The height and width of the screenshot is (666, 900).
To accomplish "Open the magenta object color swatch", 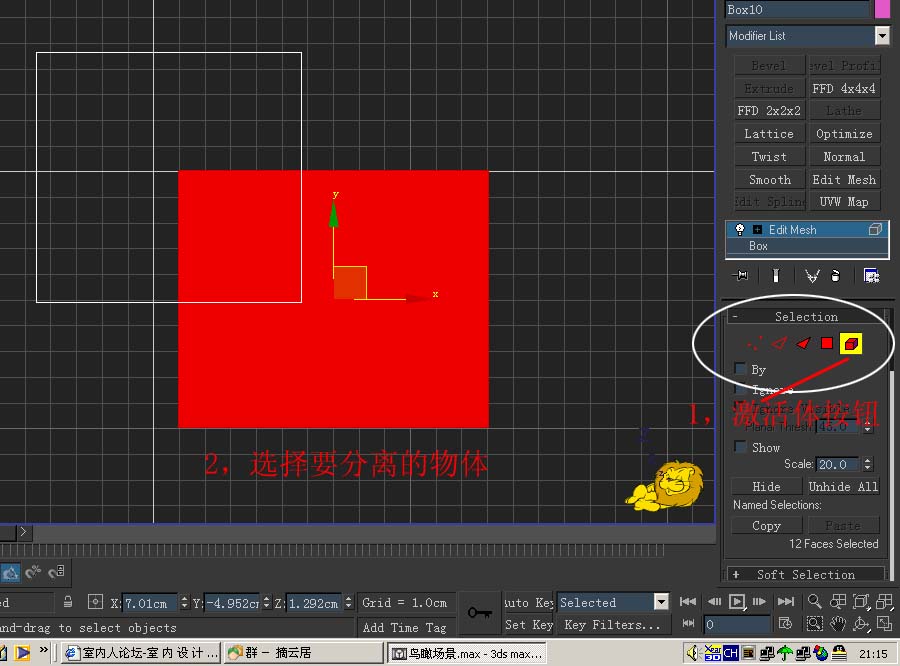I will [882, 9].
